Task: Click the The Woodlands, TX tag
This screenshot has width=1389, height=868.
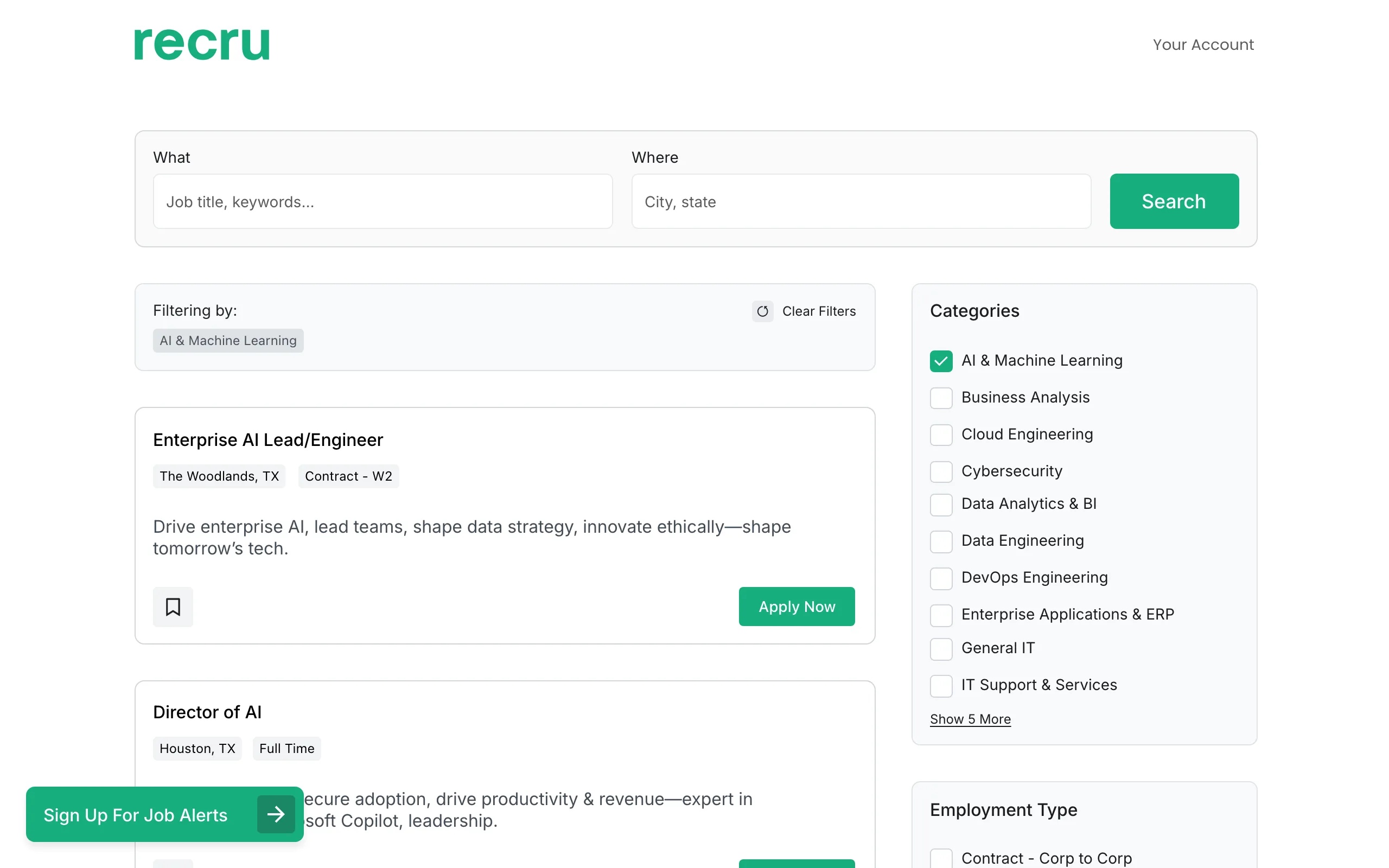Action: click(x=219, y=476)
